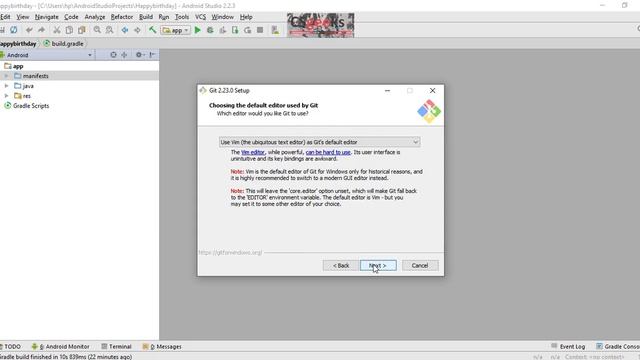Click Next in Git Setup dialog
Screen dimensions: 640x360
378,265
